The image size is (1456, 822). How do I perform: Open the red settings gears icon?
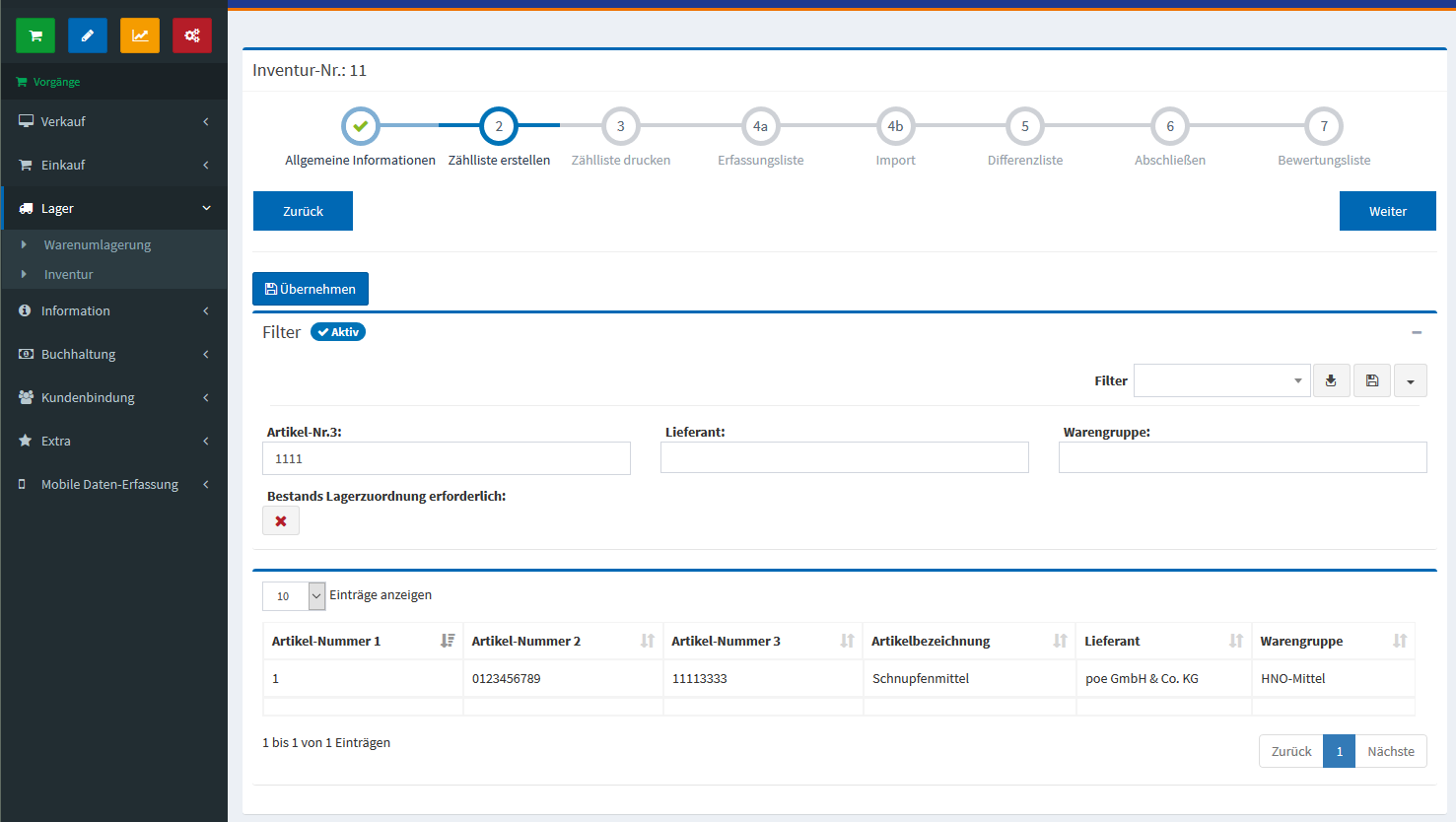(192, 35)
